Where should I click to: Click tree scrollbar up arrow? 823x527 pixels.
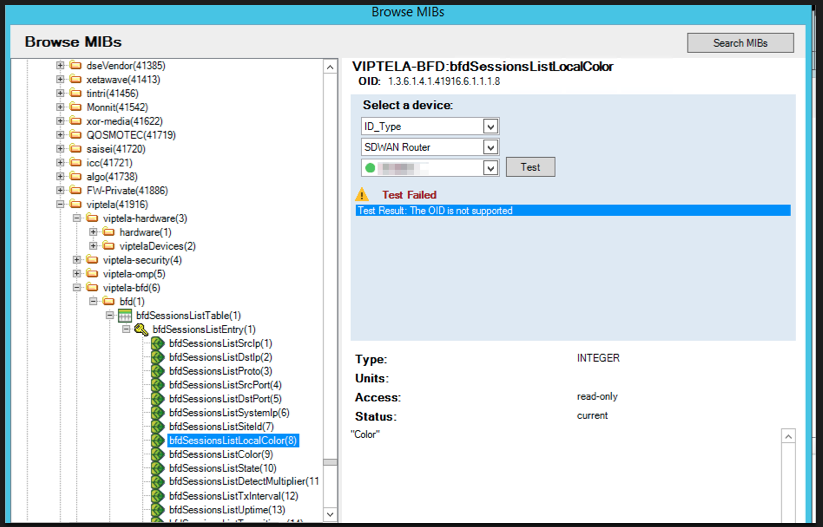[330, 67]
